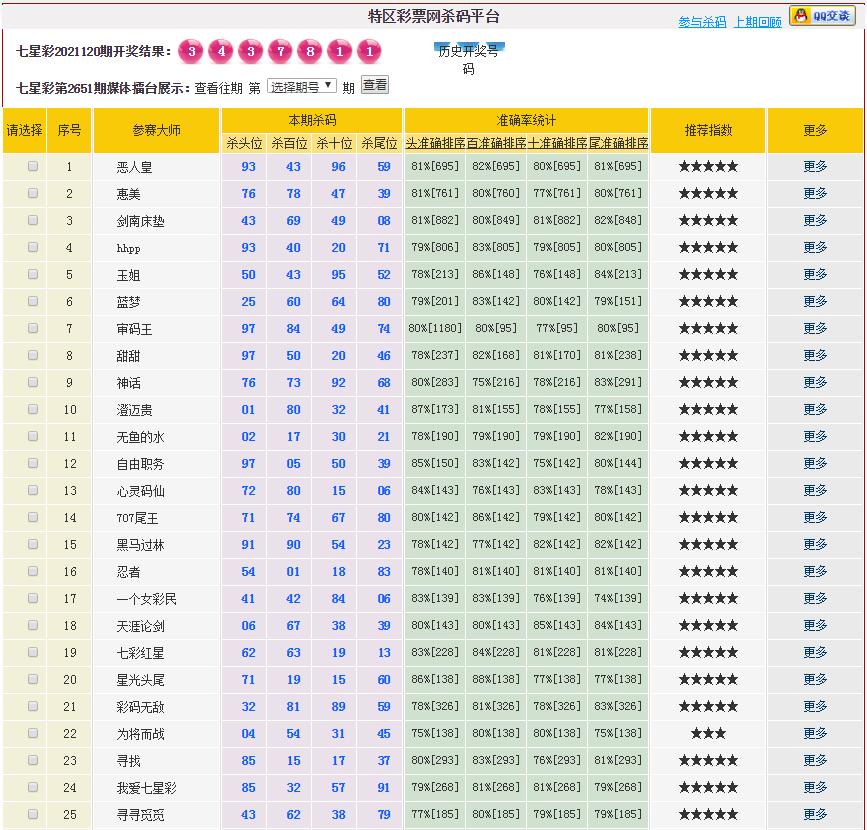Open the 选择期号 period dropdown
Image resolution: width=867 pixels, height=830 pixels.
tap(302, 87)
